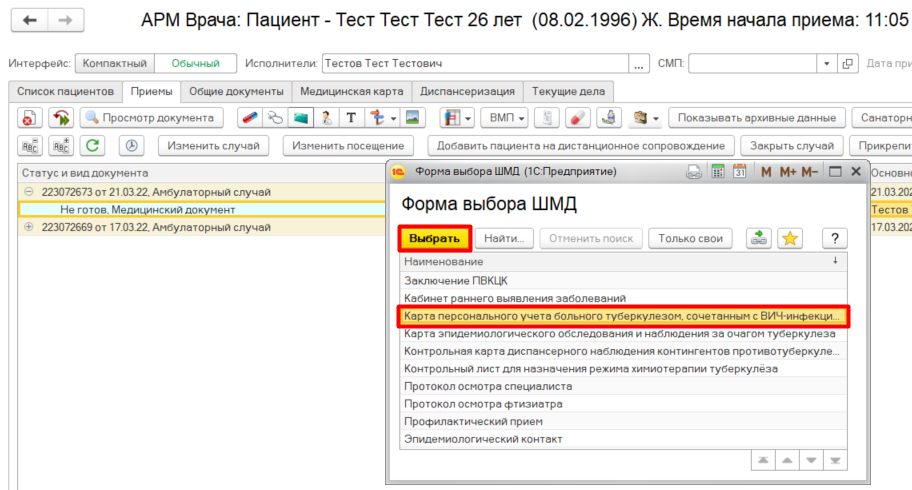Click the stethoscope icon in toolbar
Image resolution: width=912 pixels, height=490 pixels.
coord(276,118)
